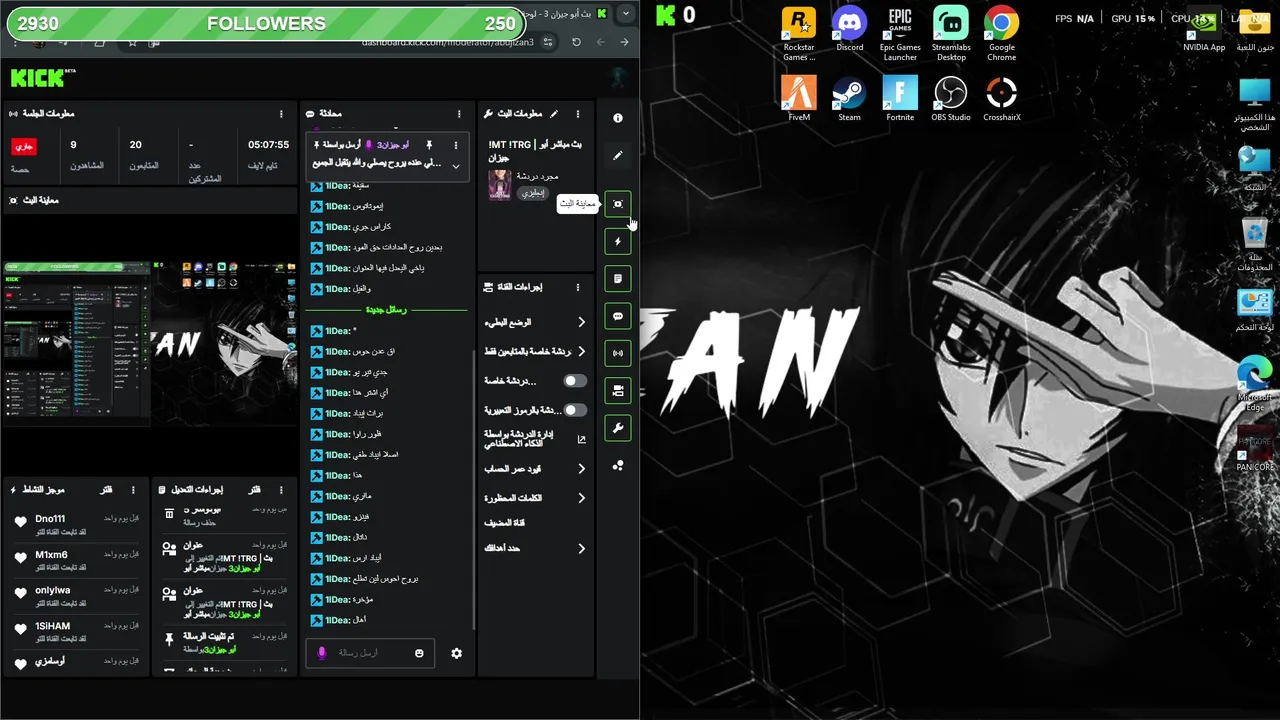Expand set goals chevron
The height and width of the screenshot is (720, 1280).
tap(581, 548)
